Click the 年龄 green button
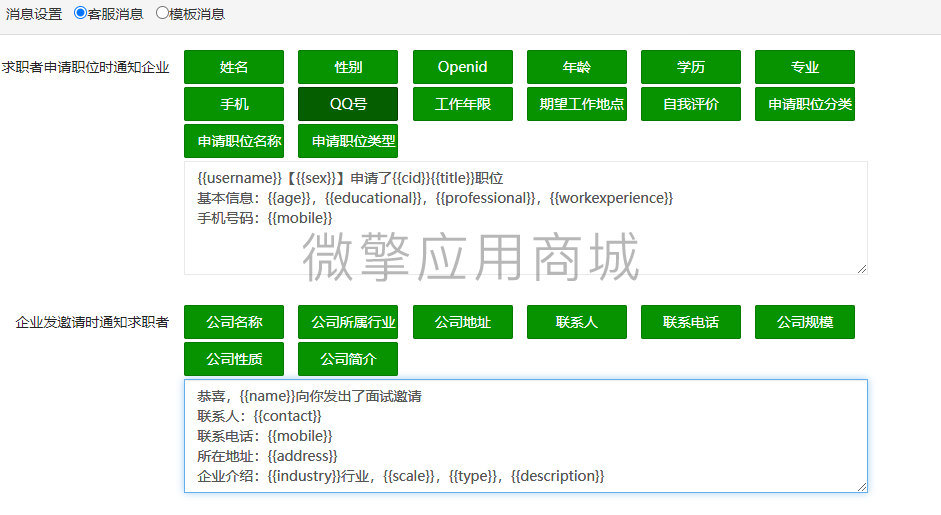This screenshot has width=941, height=515. pos(576,67)
